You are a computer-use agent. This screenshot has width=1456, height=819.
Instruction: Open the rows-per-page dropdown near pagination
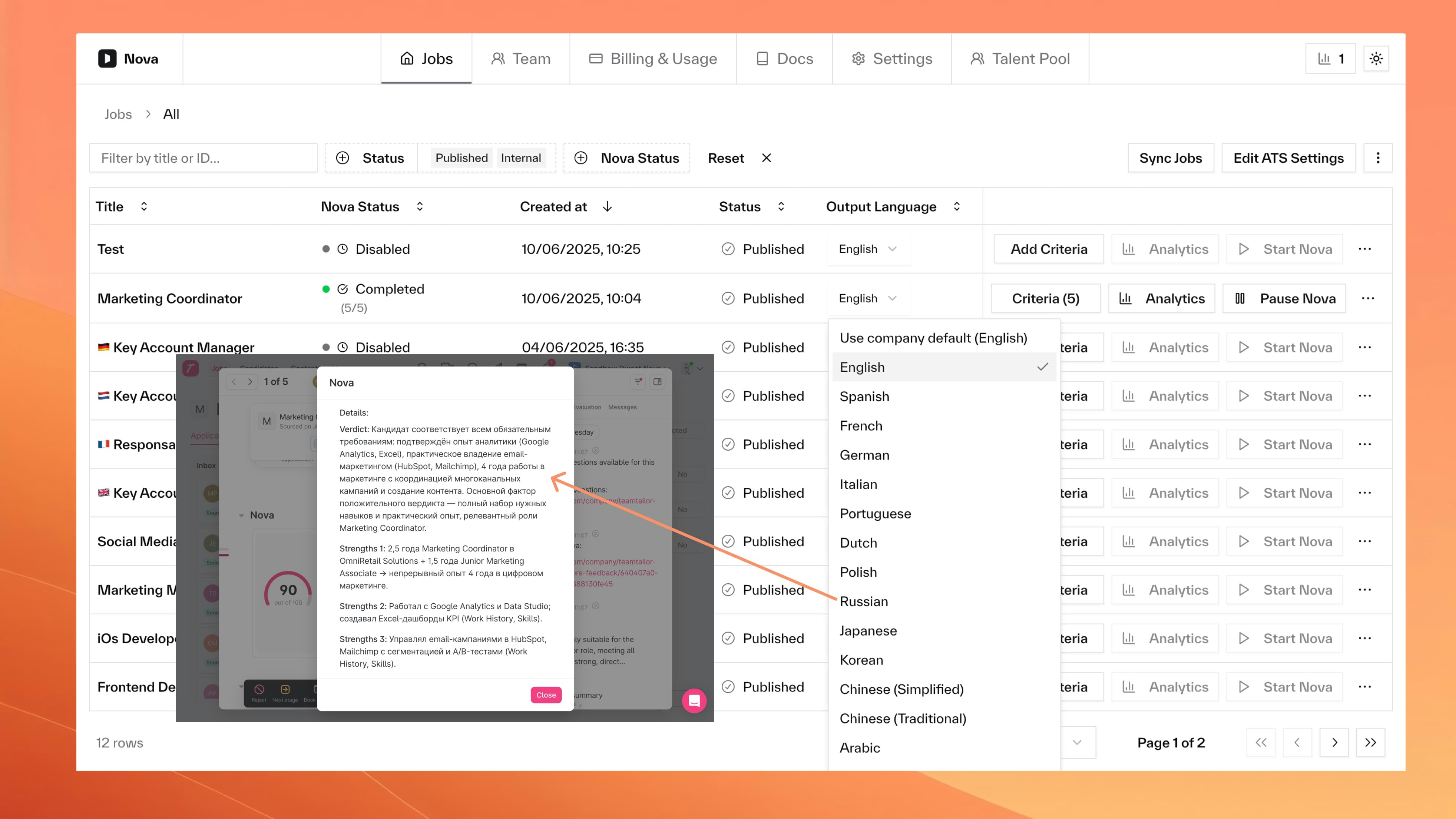click(x=1077, y=742)
